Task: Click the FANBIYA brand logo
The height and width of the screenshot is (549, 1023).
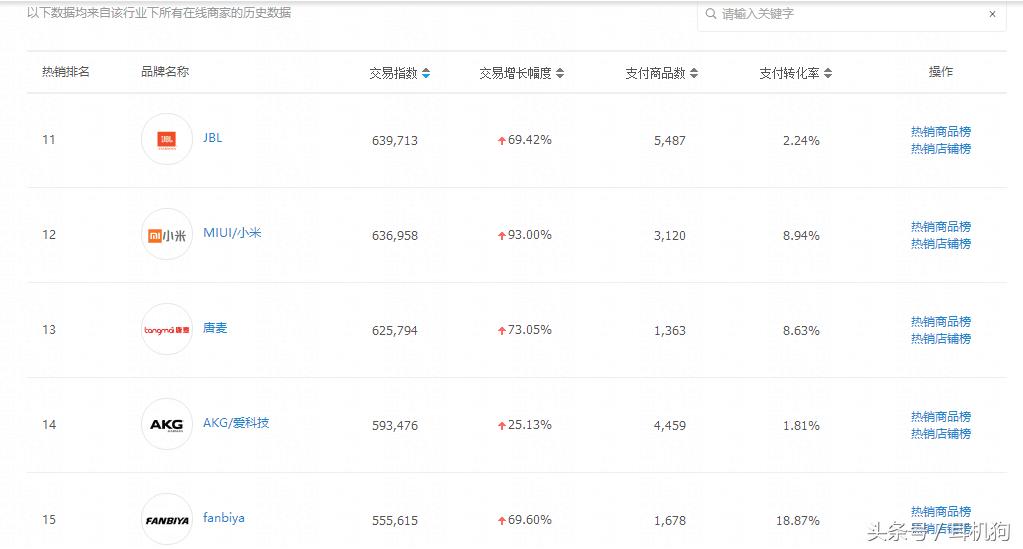Action: pyautogui.click(x=167, y=520)
